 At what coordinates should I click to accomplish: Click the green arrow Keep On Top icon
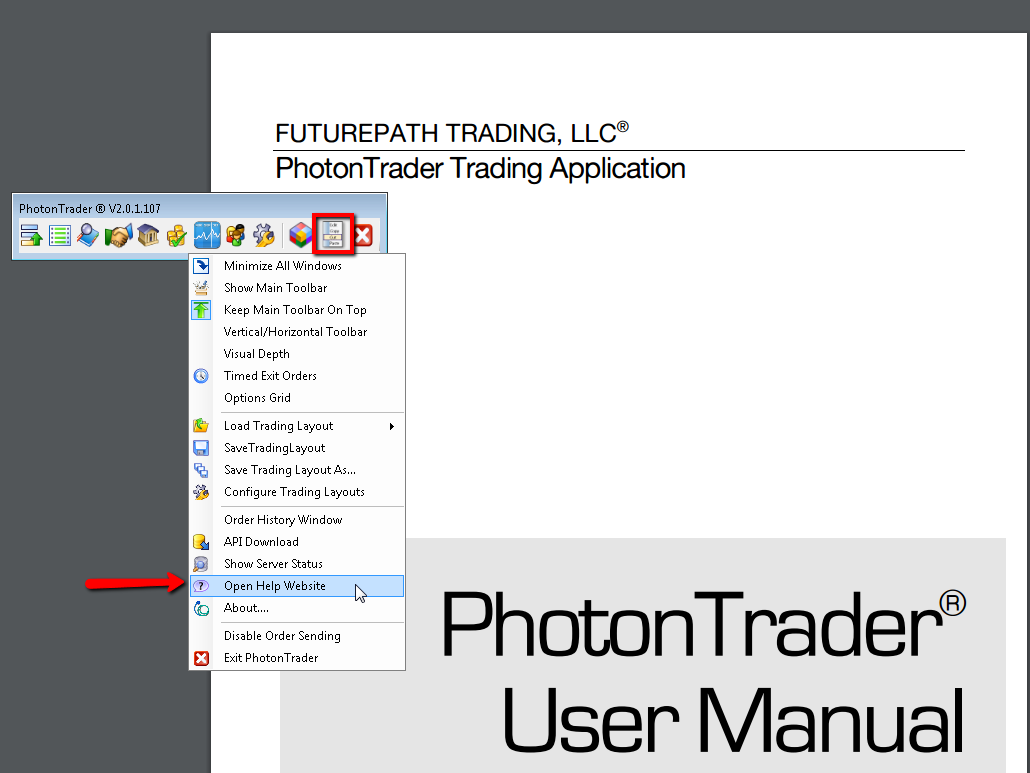pyautogui.click(x=201, y=310)
